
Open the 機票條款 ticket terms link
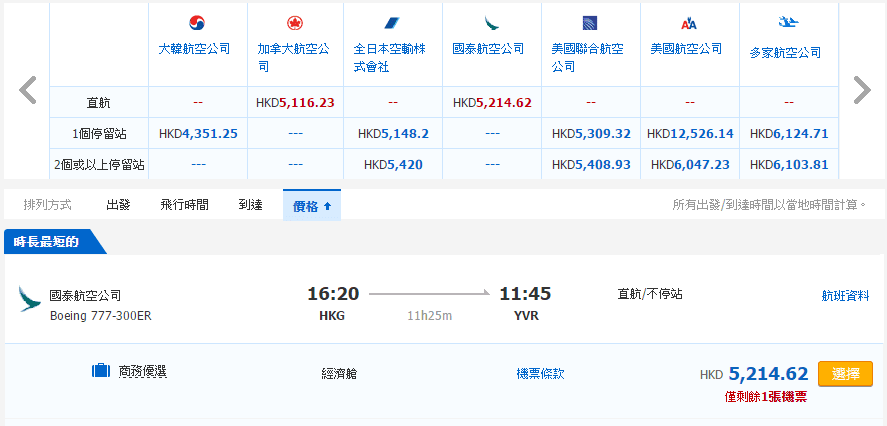tap(540, 374)
